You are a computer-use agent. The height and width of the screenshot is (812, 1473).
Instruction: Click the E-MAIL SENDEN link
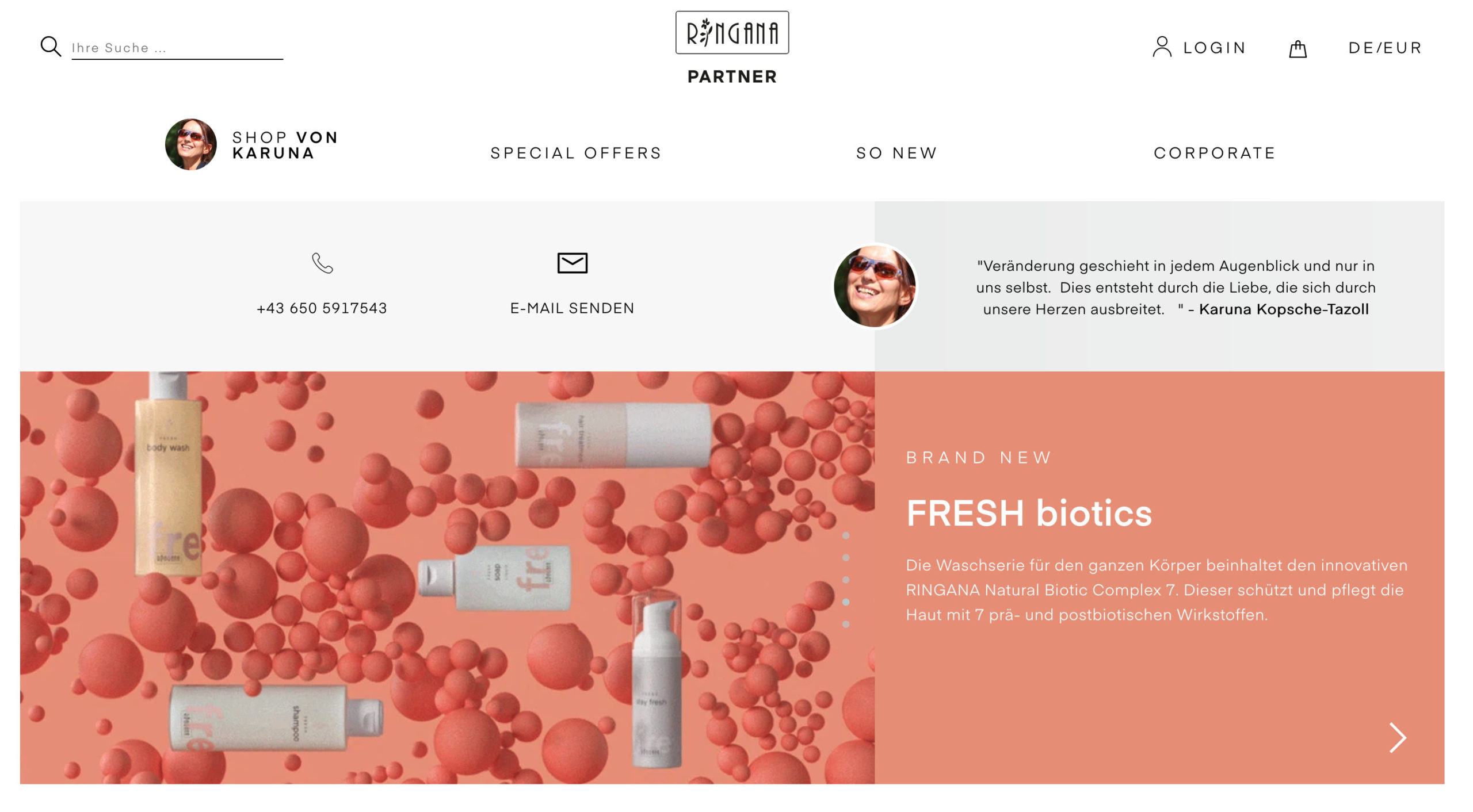572,308
